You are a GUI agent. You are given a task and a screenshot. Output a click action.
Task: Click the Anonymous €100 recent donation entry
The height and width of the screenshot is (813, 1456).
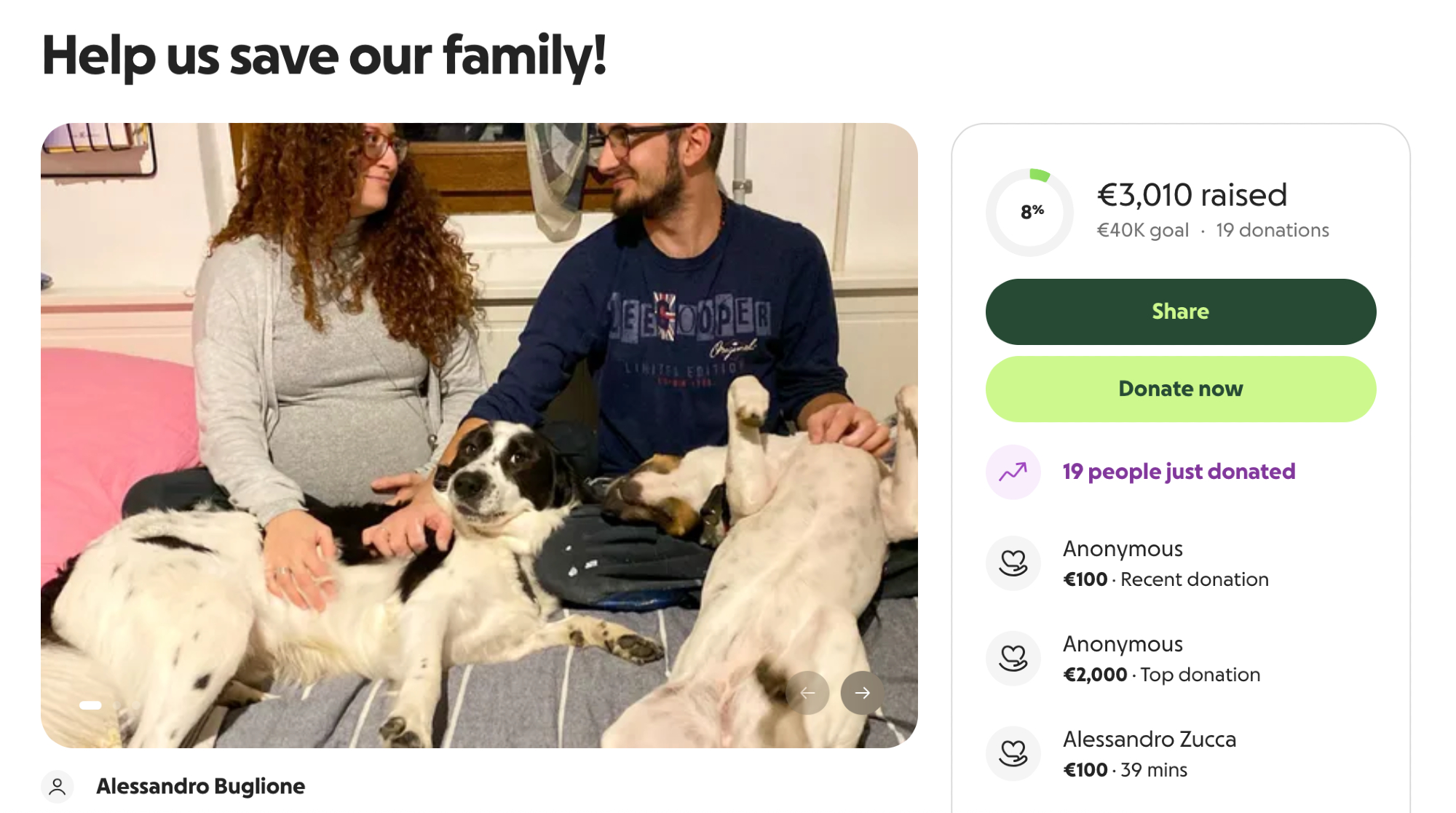[x=1165, y=563]
